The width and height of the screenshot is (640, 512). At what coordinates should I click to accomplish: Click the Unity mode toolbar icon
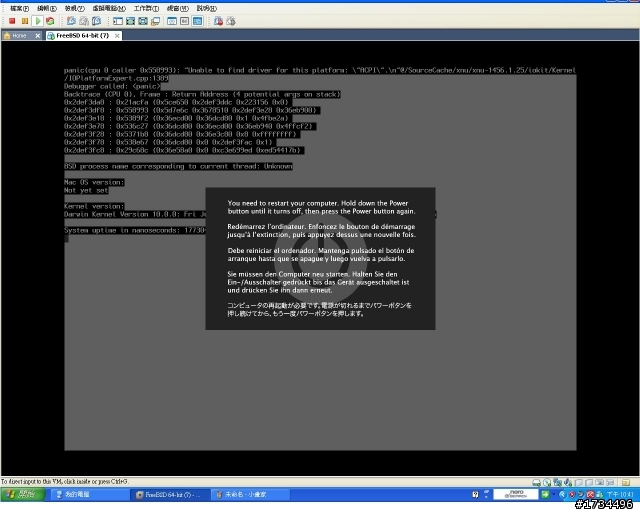[x=156, y=21]
